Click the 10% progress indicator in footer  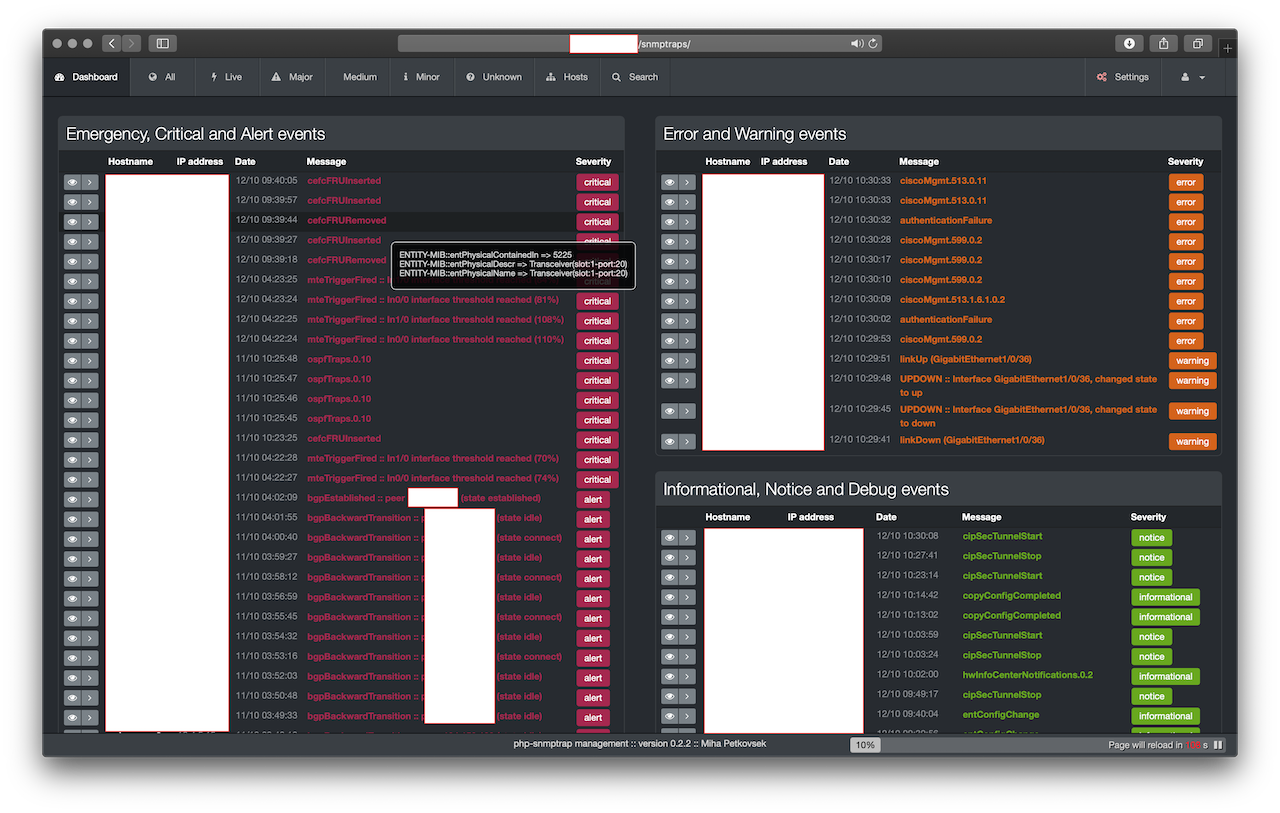click(x=865, y=745)
